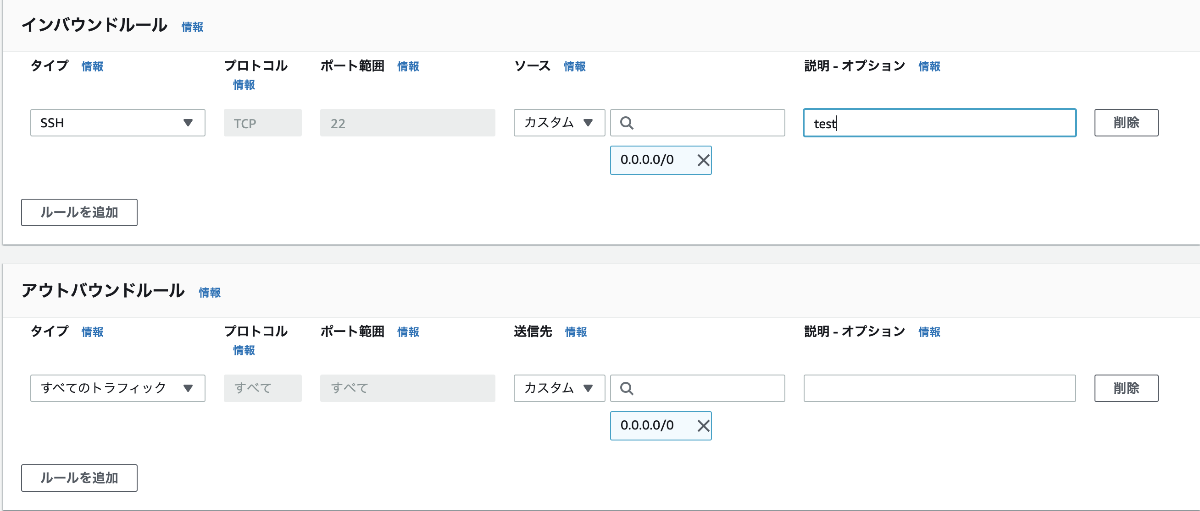1200x511 pixels.
Task: Expand the outbound カスタム destination dropdown
Action: [559, 388]
